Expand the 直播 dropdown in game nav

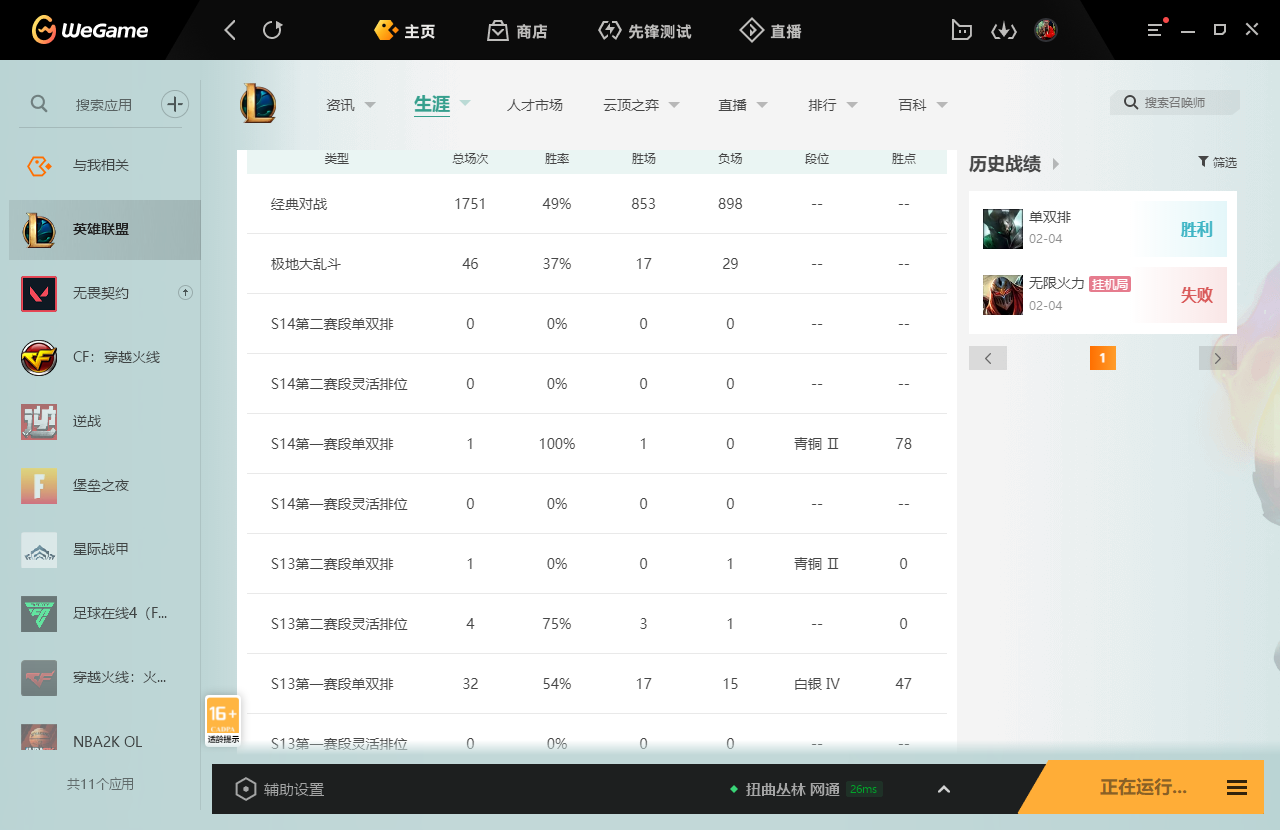click(762, 105)
